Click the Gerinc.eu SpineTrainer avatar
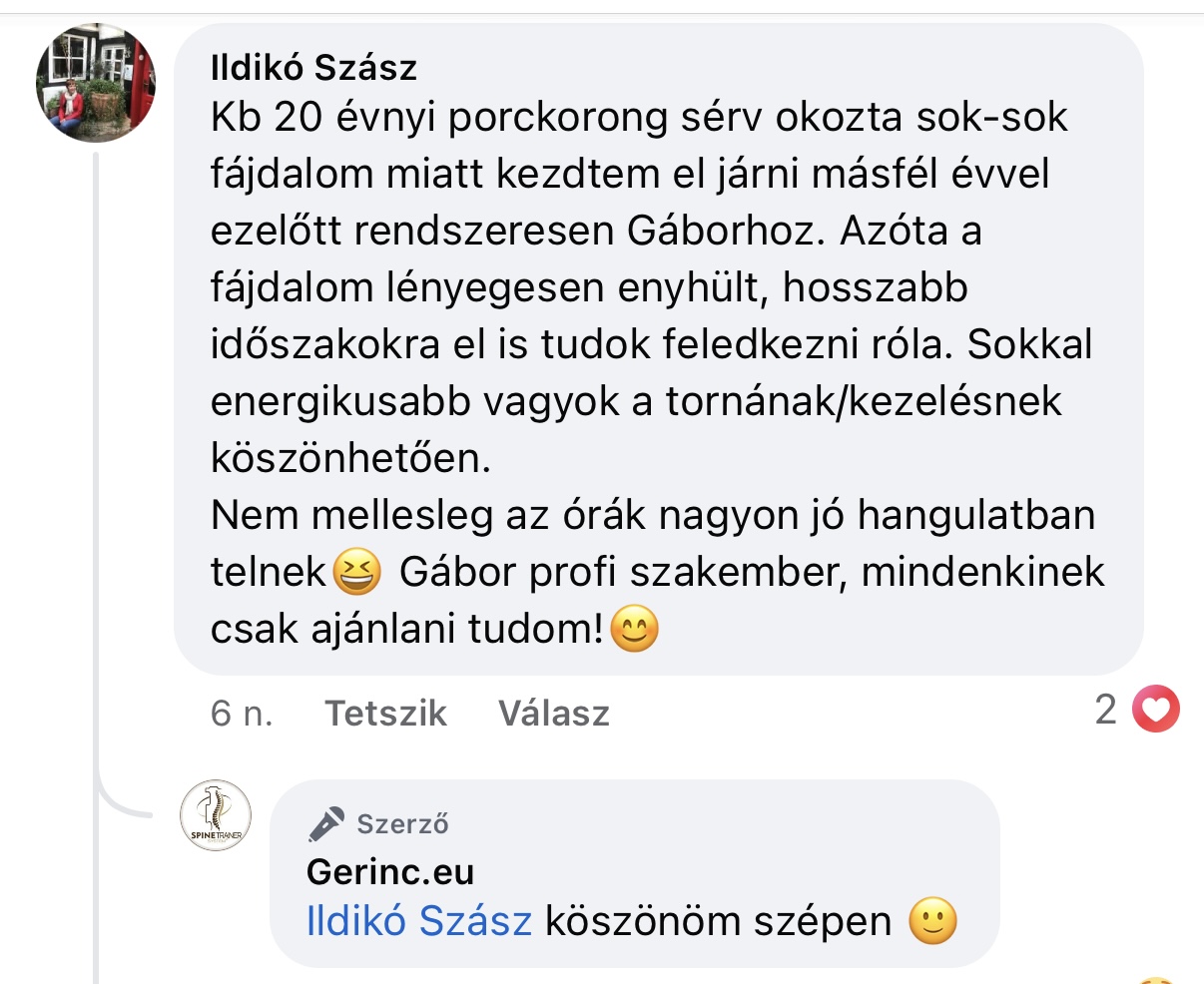 (216, 814)
